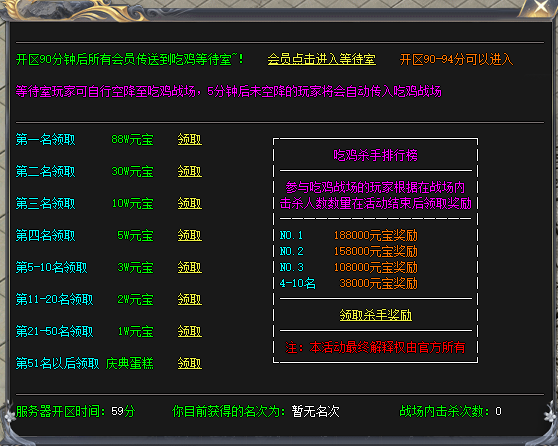Click the NO.1 188000元宝奖励 entry
The height and width of the screenshot is (446, 558).
(348, 236)
